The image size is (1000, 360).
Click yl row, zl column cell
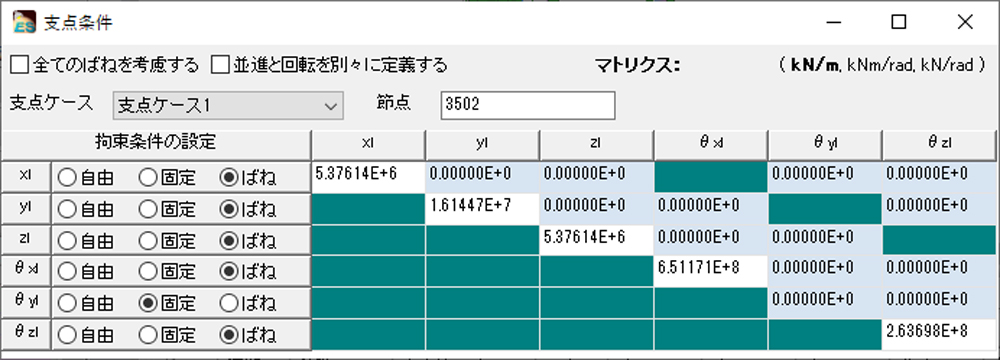pyautogui.click(x=596, y=209)
